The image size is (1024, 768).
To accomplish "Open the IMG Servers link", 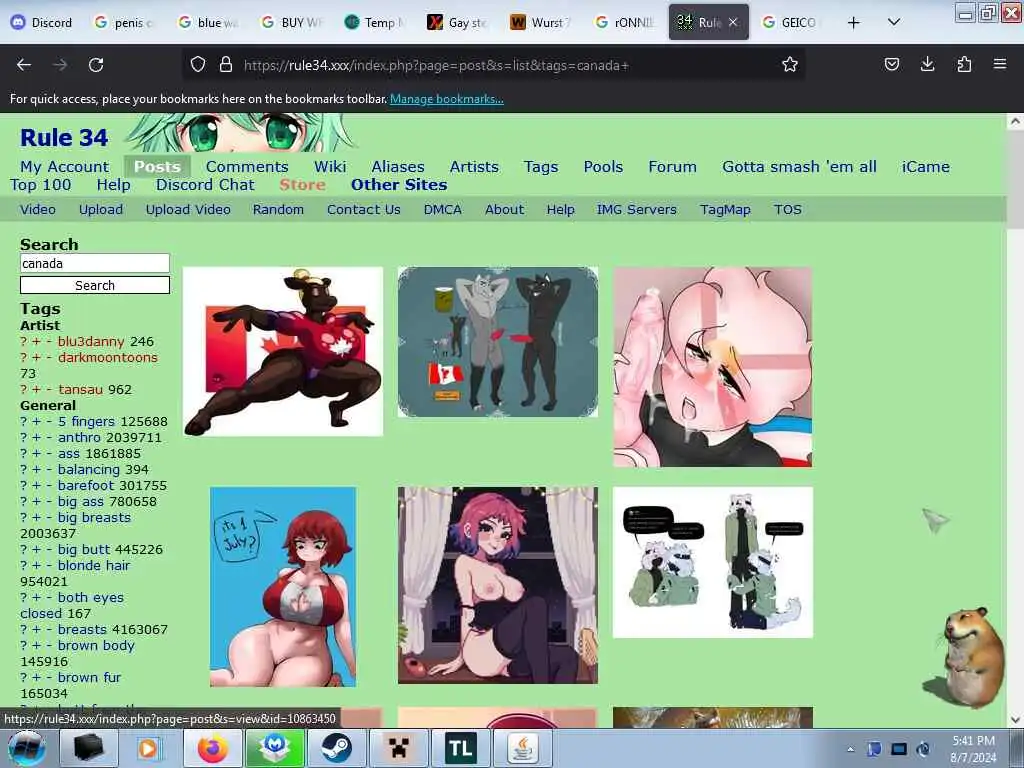I will click(636, 210).
